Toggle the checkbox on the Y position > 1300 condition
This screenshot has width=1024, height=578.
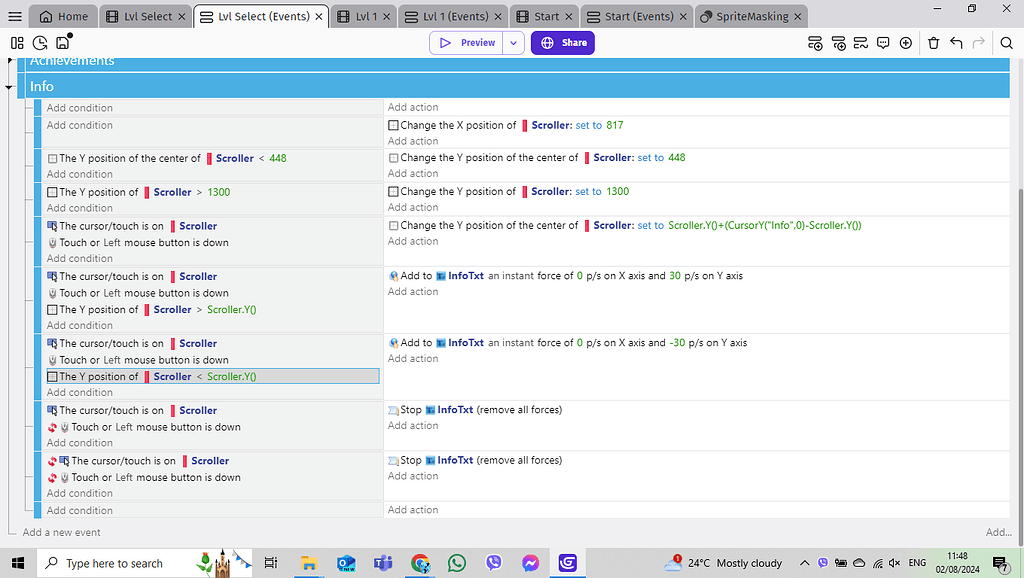point(52,191)
